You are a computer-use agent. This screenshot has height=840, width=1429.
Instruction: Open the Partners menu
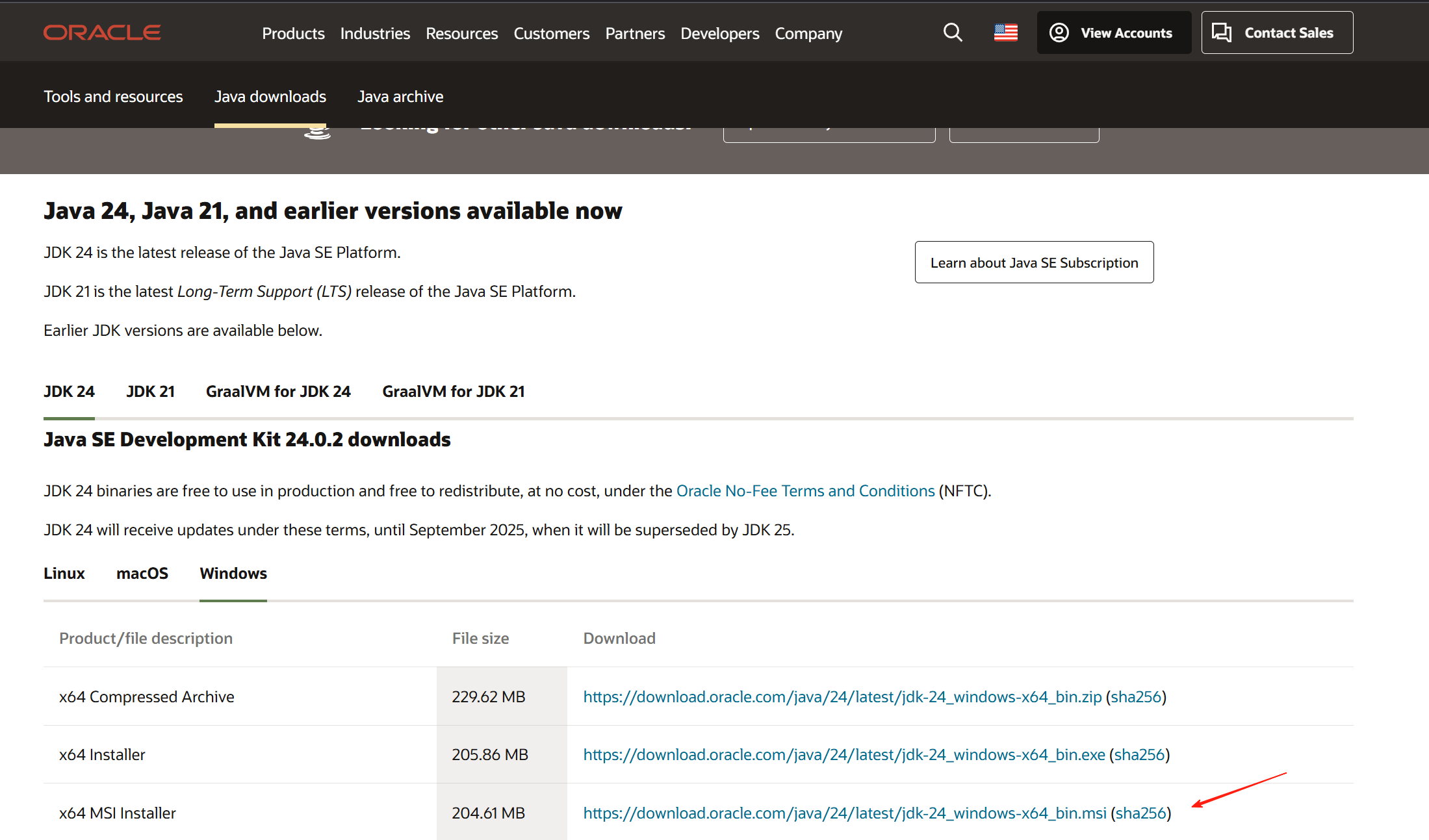click(x=635, y=33)
